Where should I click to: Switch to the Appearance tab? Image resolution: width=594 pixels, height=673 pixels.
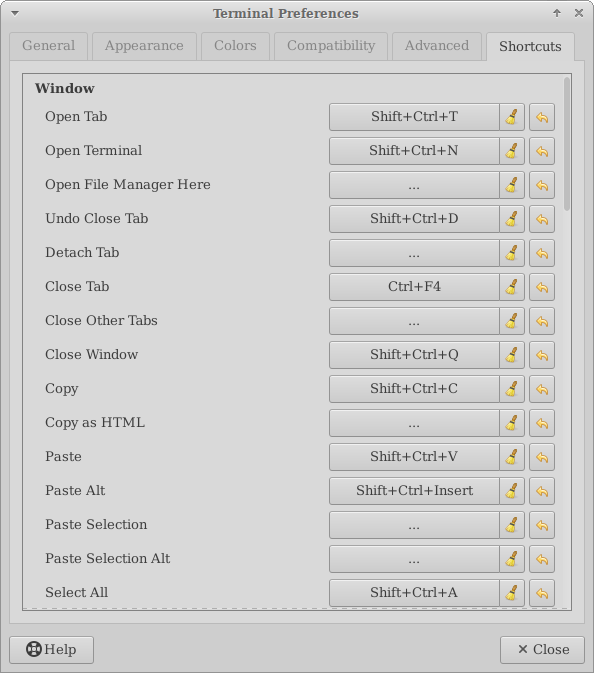point(144,46)
